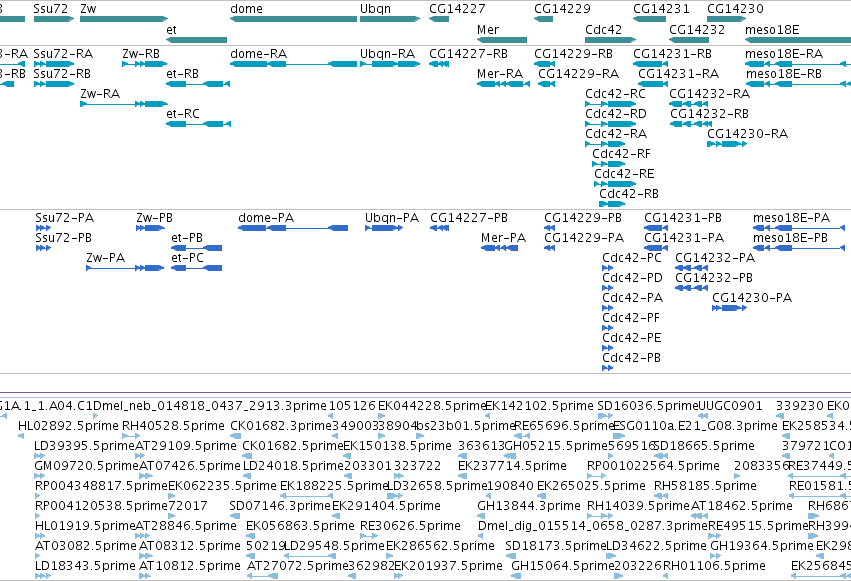Select transcript Cdc42-RD
Viewport: 851px width, 581px height.
[611, 124]
